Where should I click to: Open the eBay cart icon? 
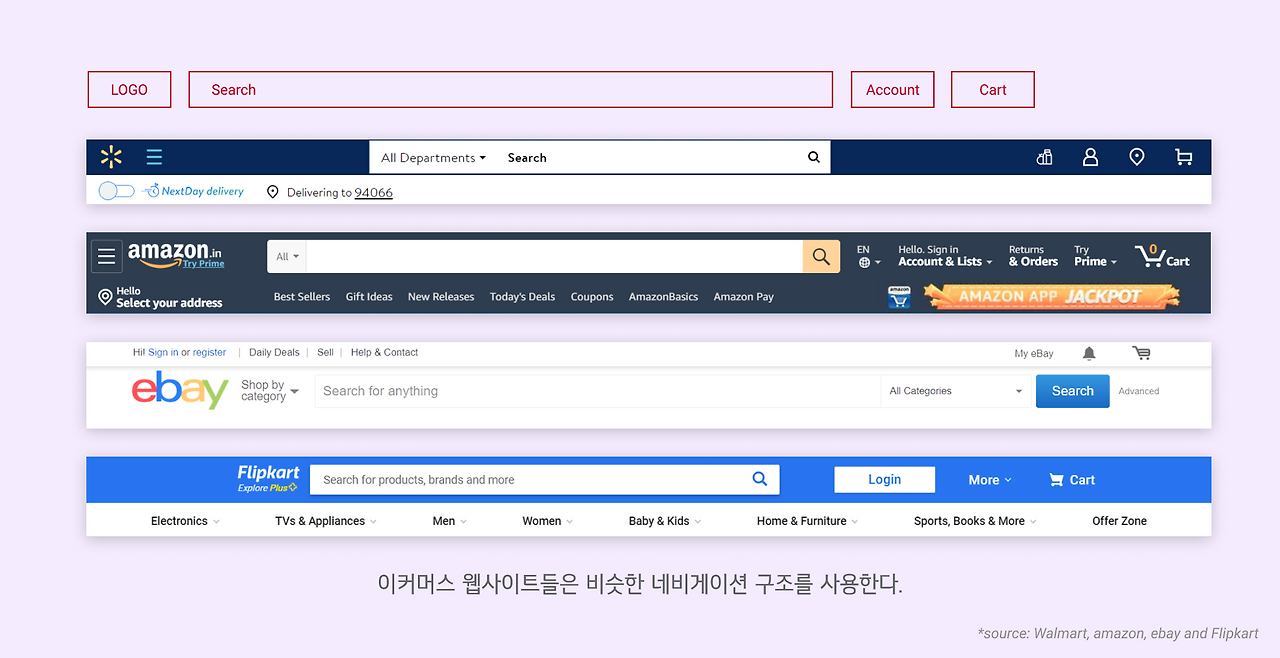[1141, 353]
